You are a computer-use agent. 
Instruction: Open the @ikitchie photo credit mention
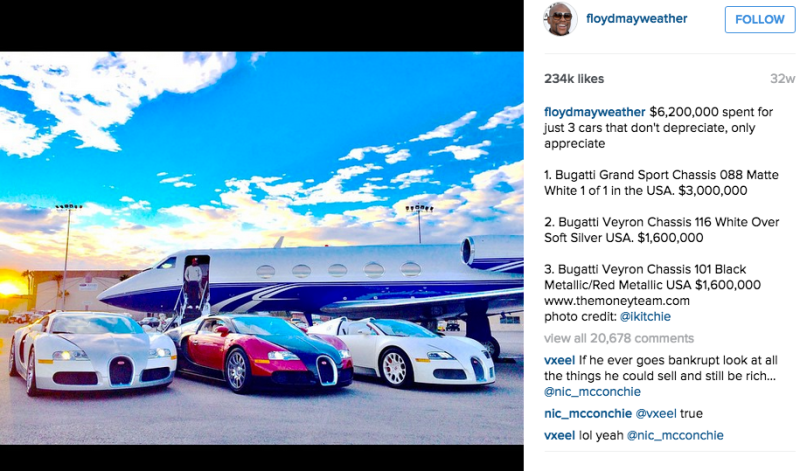pos(645,316)
